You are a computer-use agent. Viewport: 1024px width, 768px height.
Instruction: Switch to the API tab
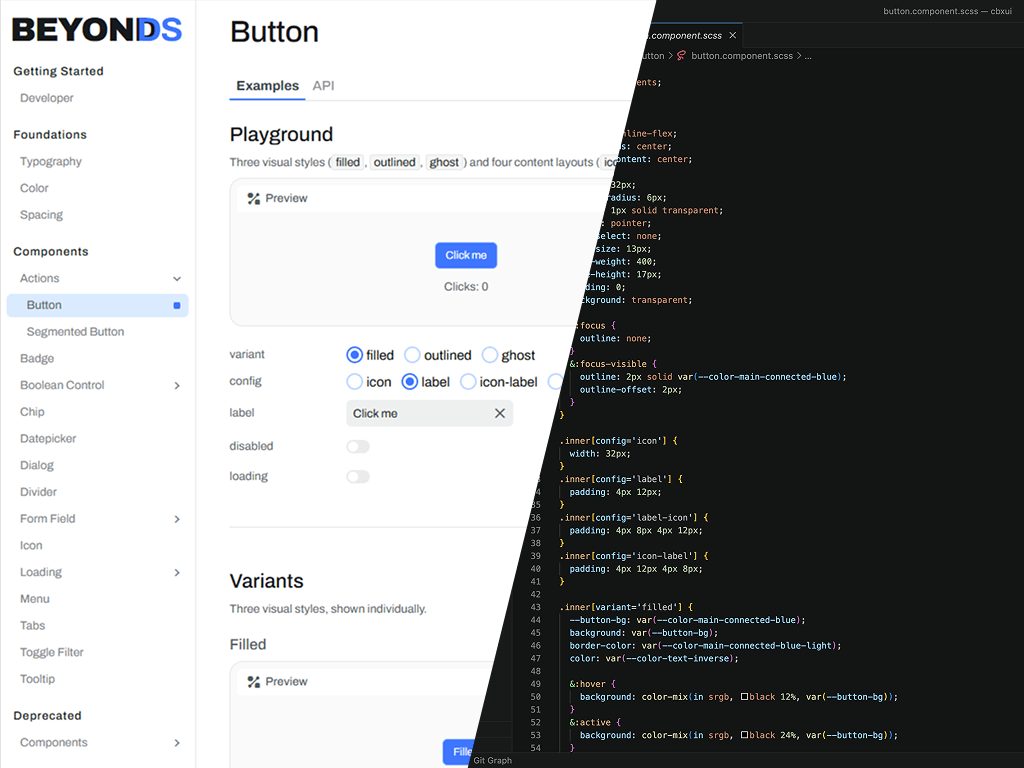coord(323,86)
